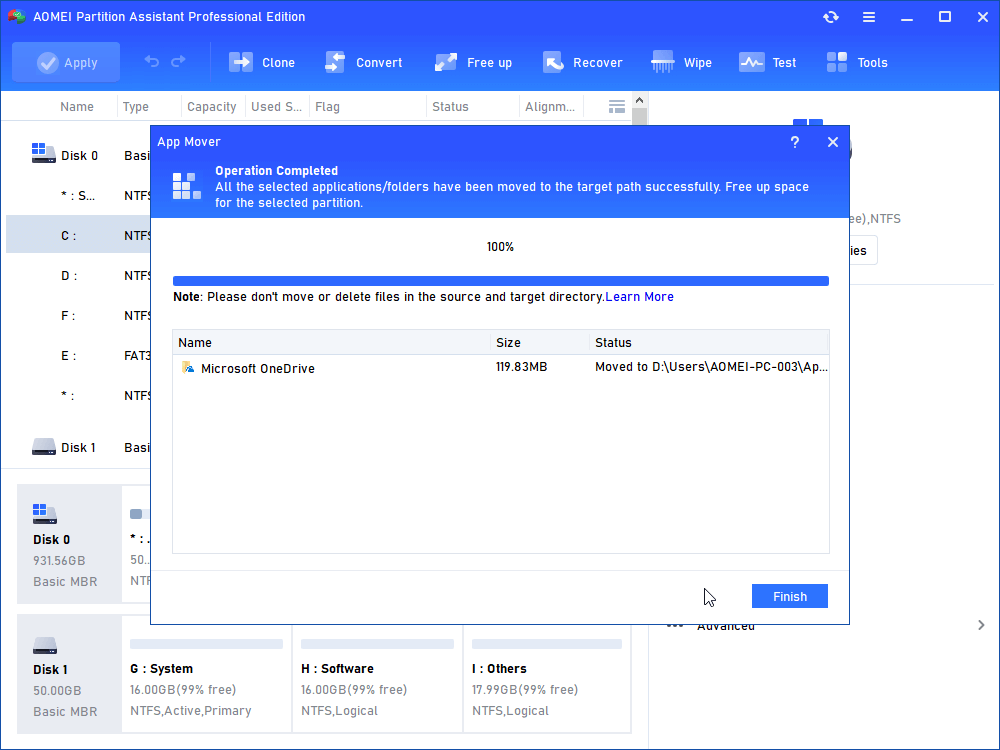Open the Learn More link
This screenshot has width=1000, height=750.
639,297
